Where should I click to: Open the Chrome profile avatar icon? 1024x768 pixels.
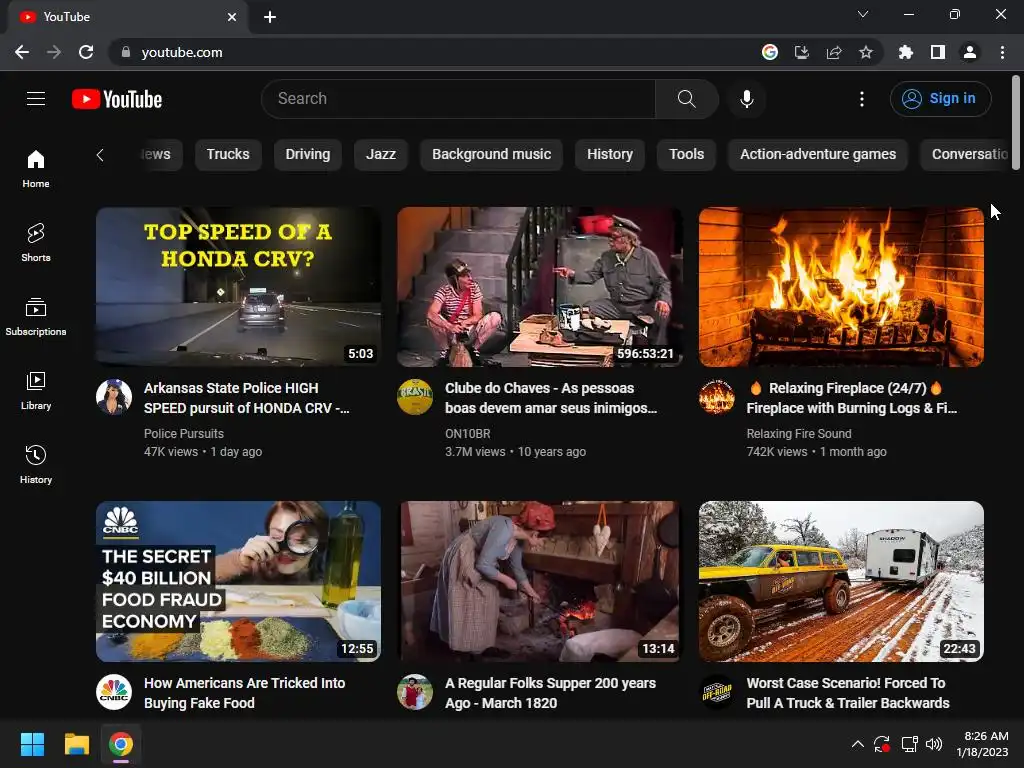970,52
